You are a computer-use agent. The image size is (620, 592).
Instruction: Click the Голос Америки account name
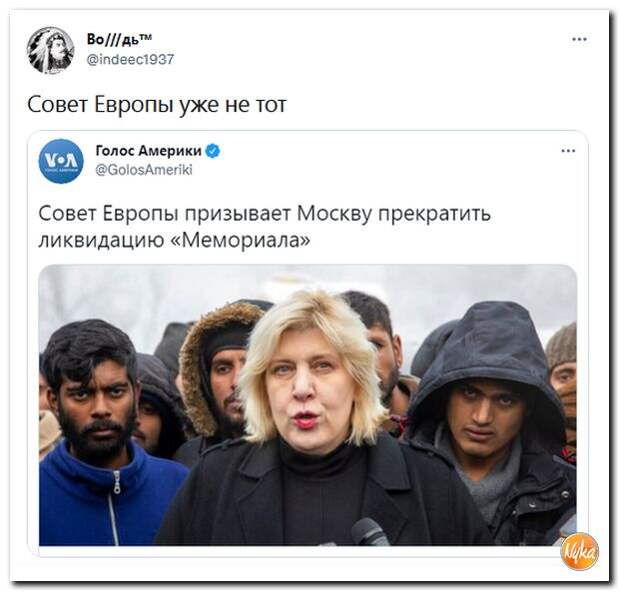(x=149, y=151)
